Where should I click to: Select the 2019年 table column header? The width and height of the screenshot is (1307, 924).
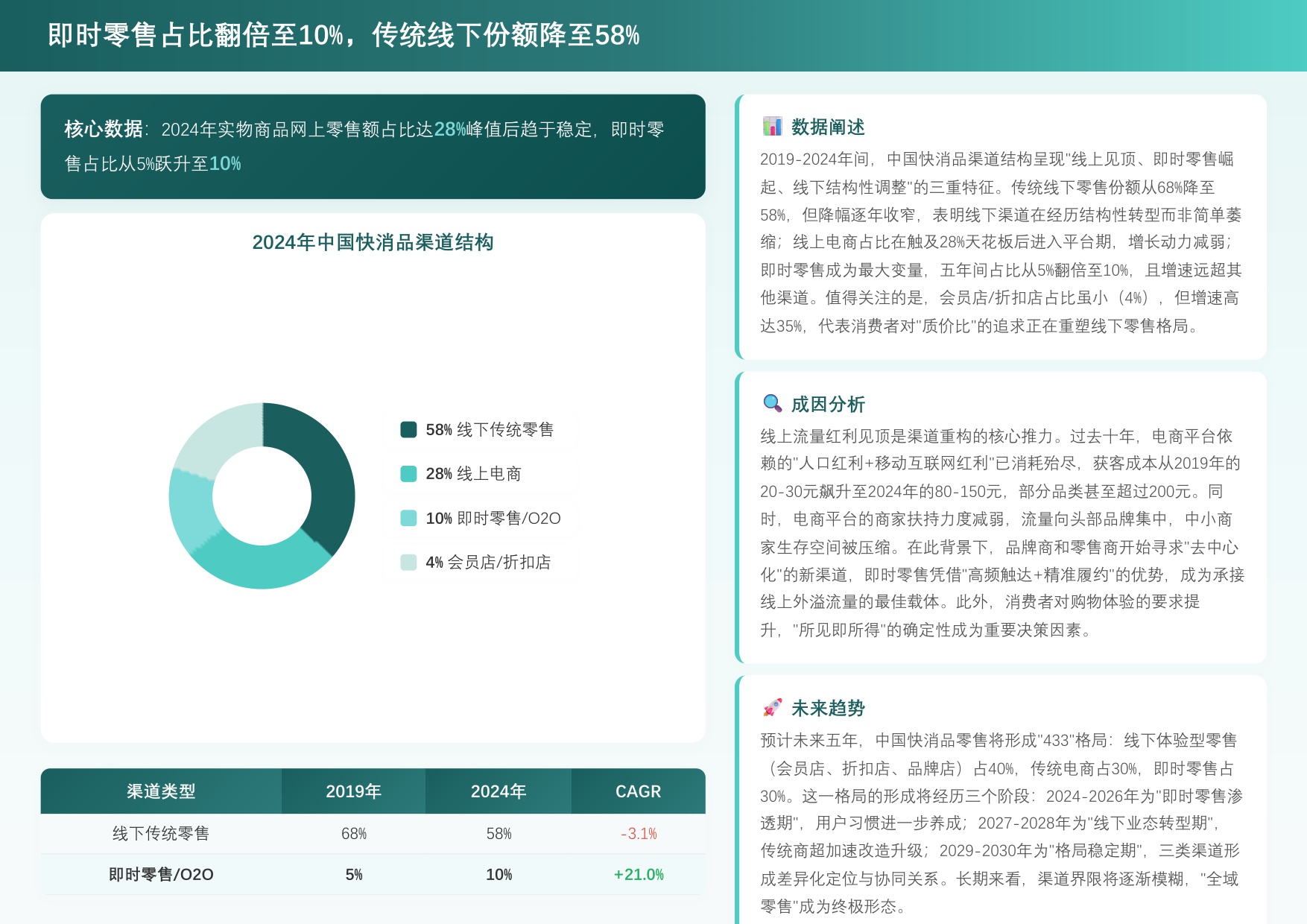pos(352,791)
